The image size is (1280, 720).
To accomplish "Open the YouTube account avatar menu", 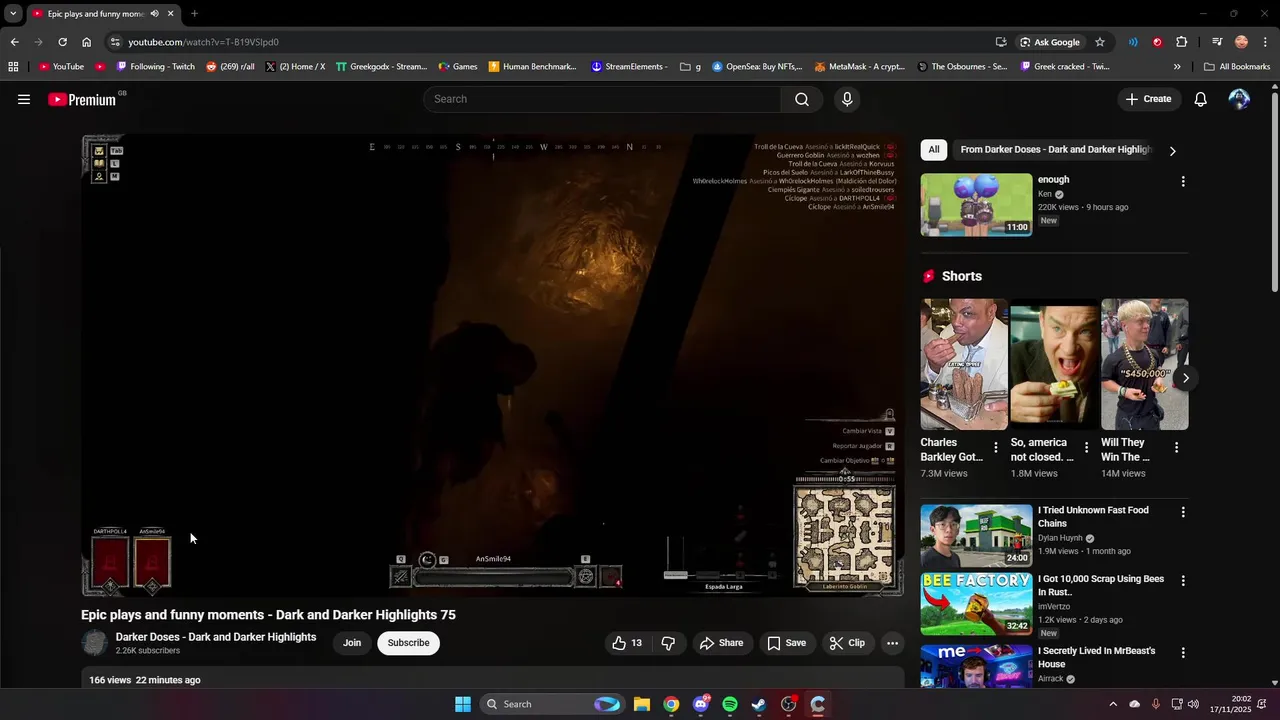I will point(1239,99).
